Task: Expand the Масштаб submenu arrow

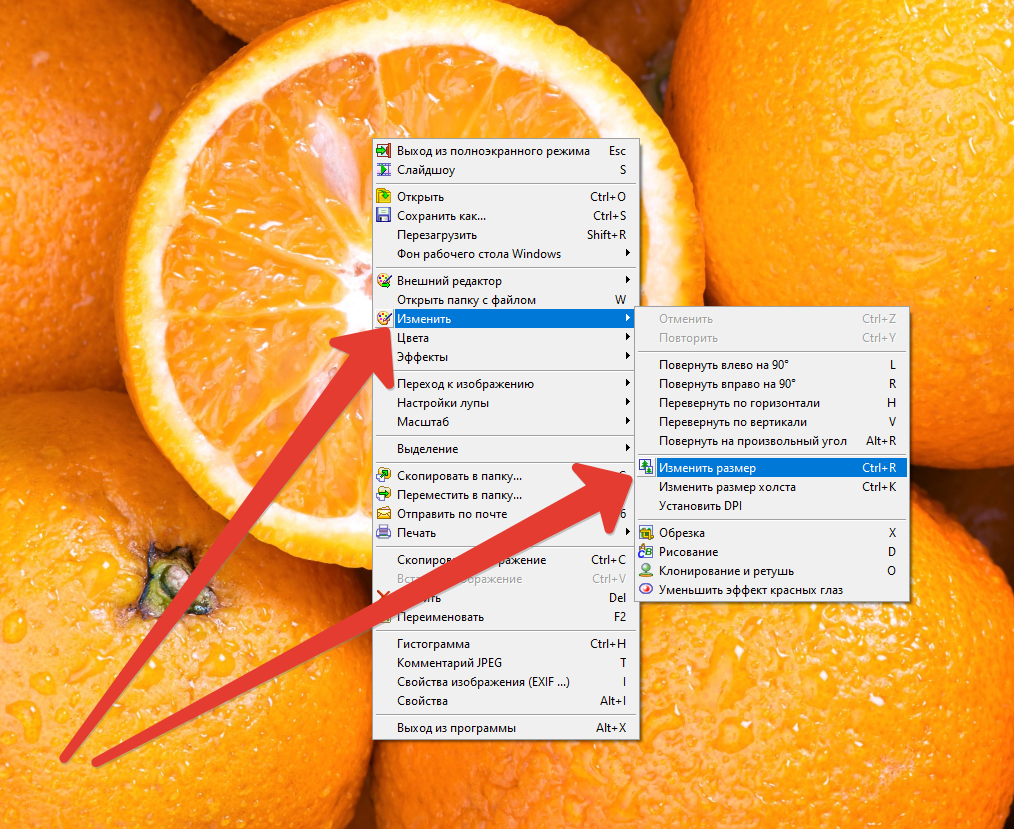Action: pyautogui.click(x=627, y=421)
